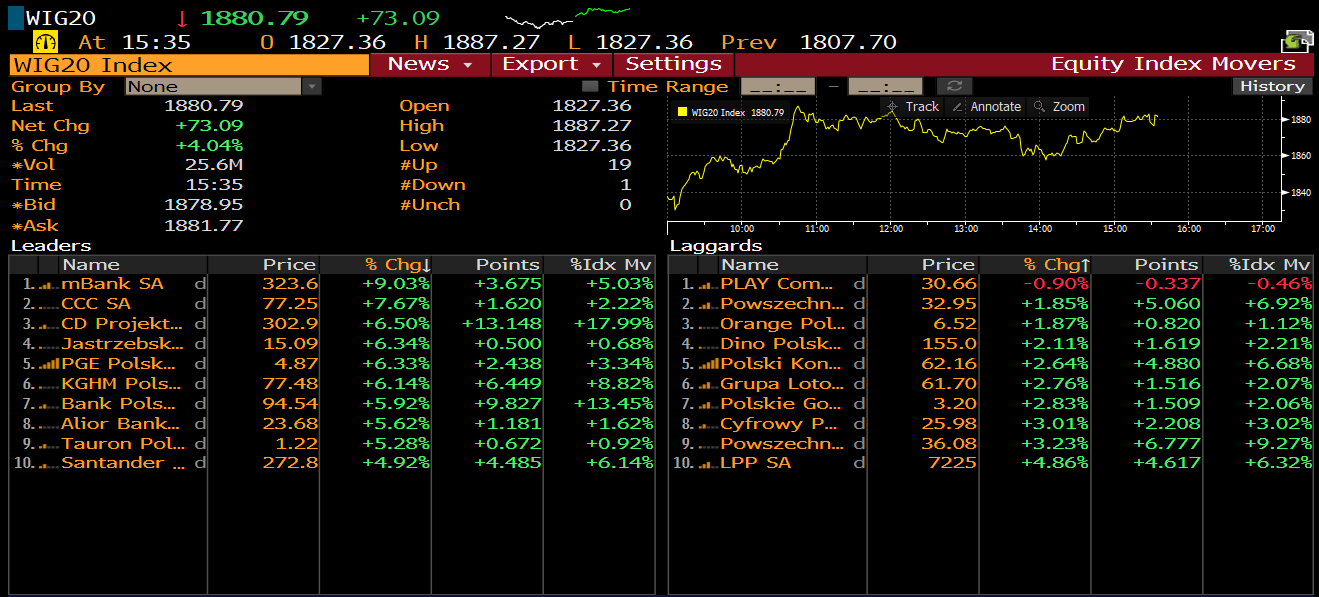Click the volume bars icon beside Cyfrowy P
Screen dimensions: 1319x597
(x=709, y=424)
